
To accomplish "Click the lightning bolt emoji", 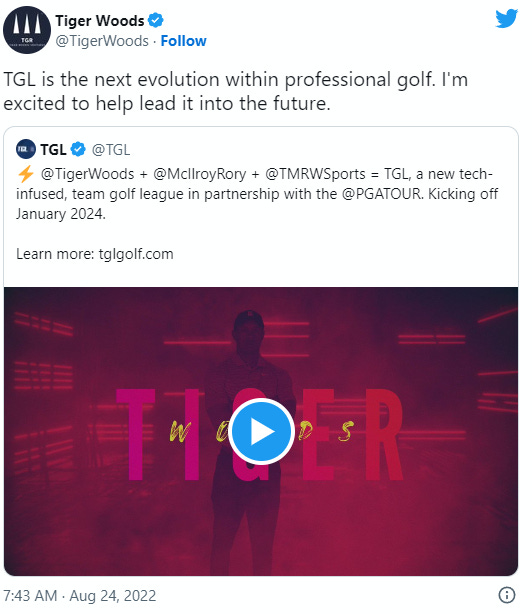I will (26, 174).
